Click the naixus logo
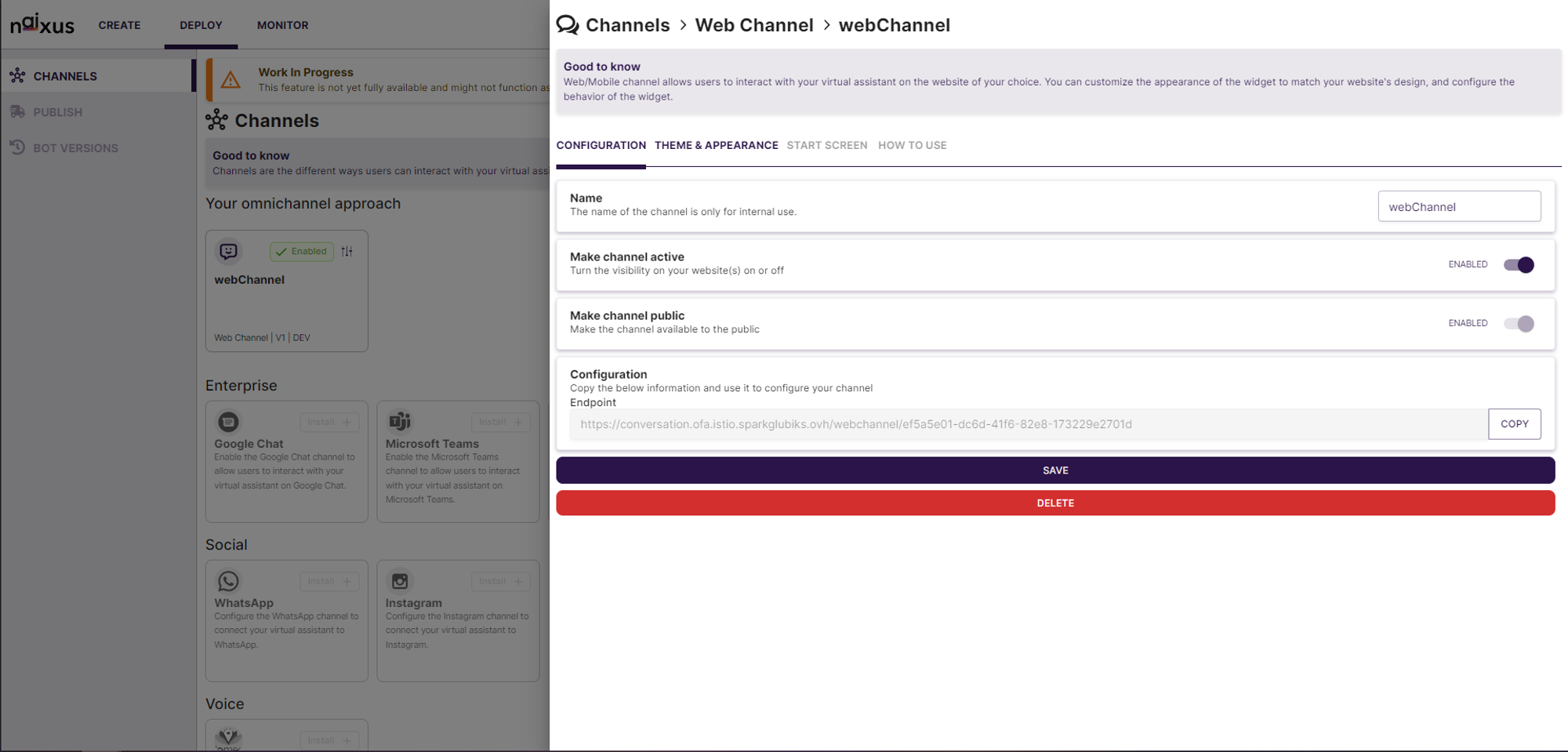Viewport: 1568px width, 752px height. 42,24
